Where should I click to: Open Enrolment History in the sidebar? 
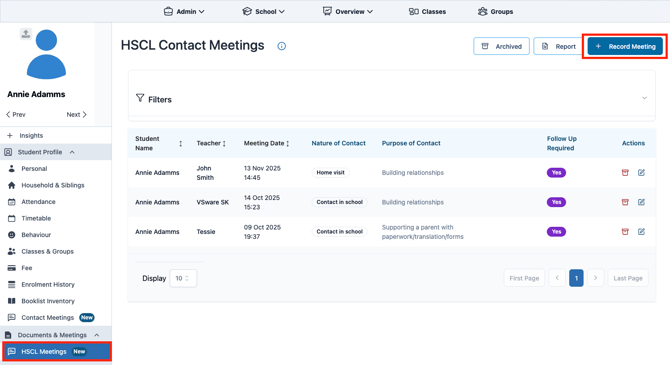point(48,285)
